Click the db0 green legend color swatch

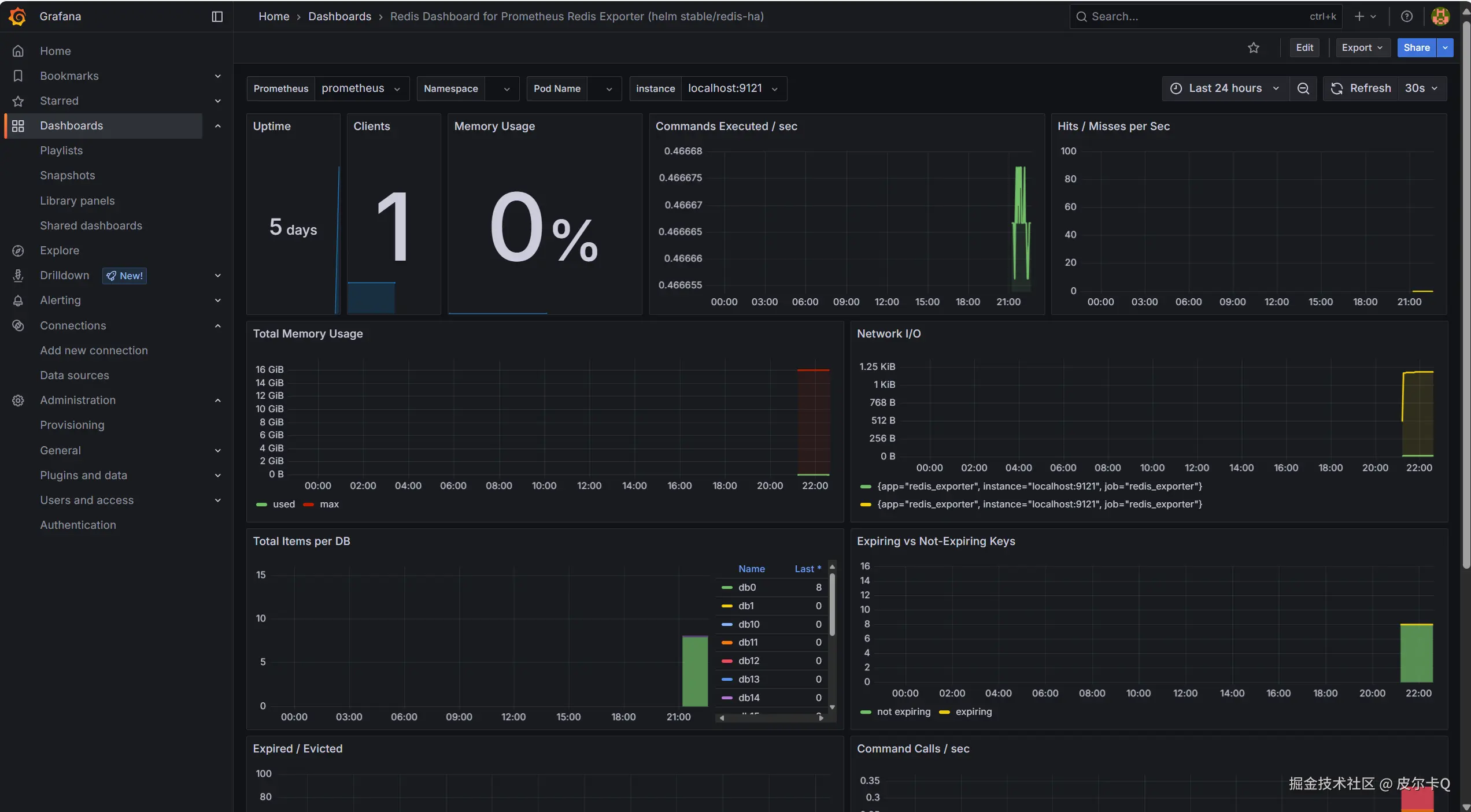pos(727,587)
